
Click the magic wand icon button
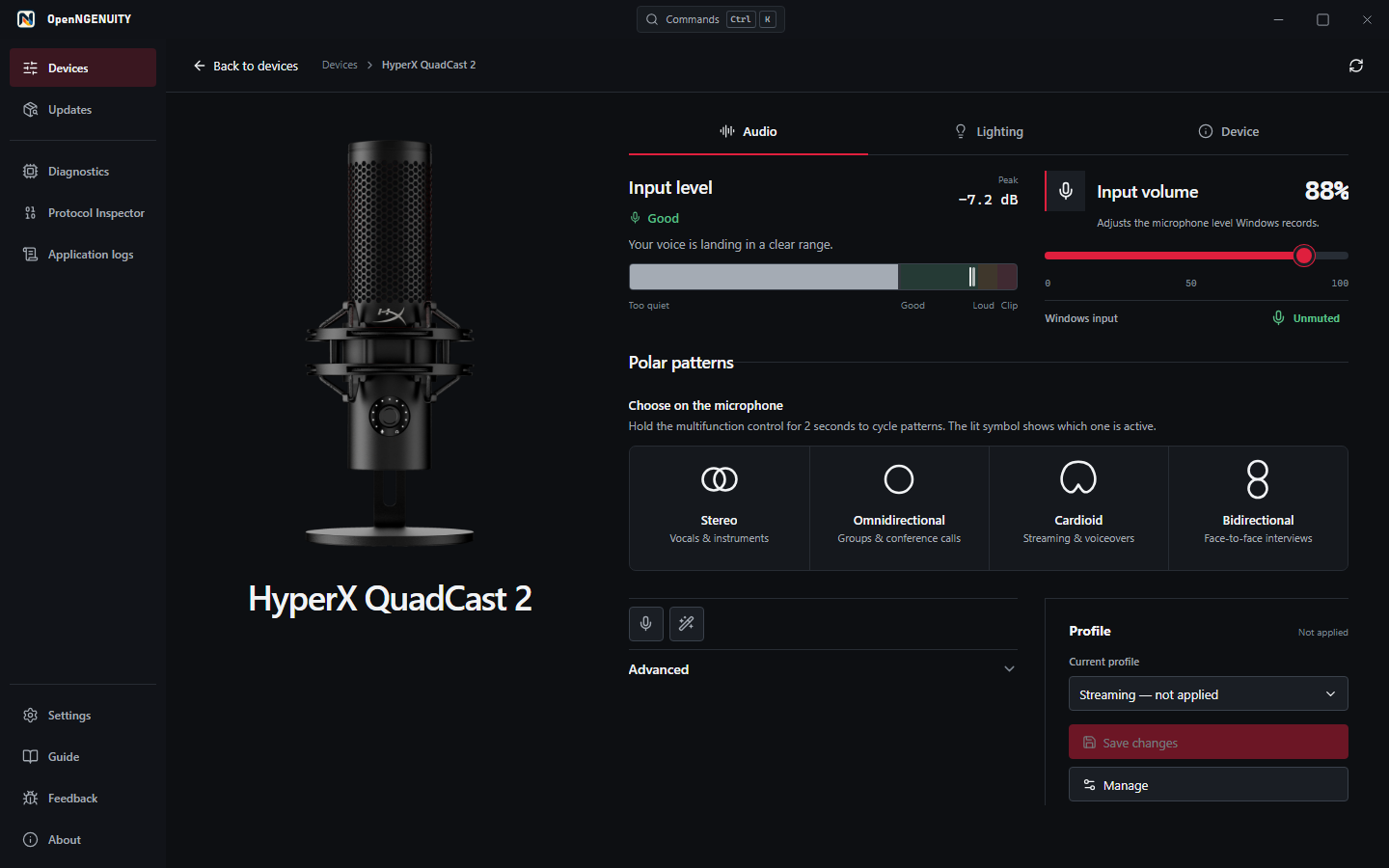pyautogui.click(x=687, y=624)
